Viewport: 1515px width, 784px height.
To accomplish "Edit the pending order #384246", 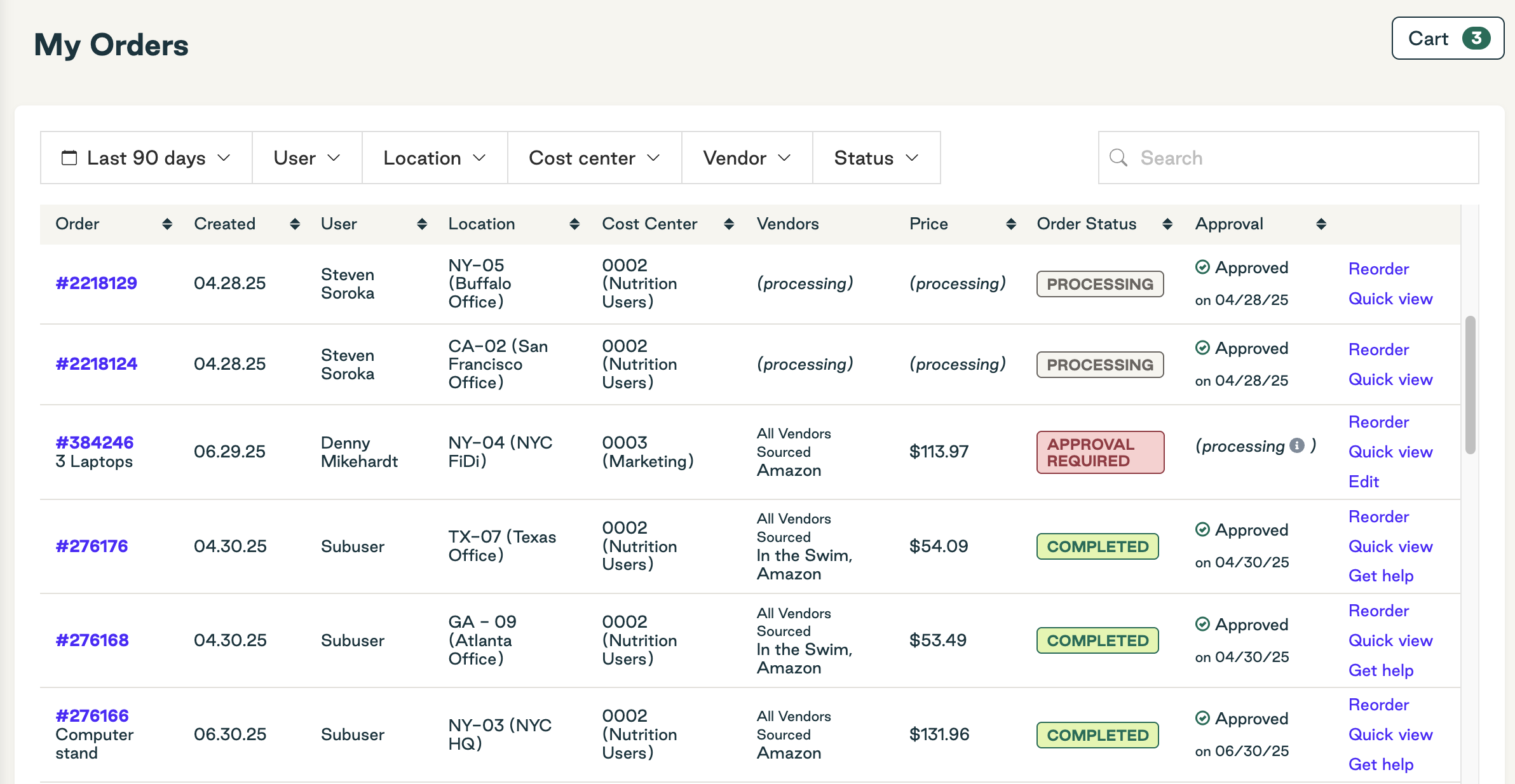I will (1363, 482).
